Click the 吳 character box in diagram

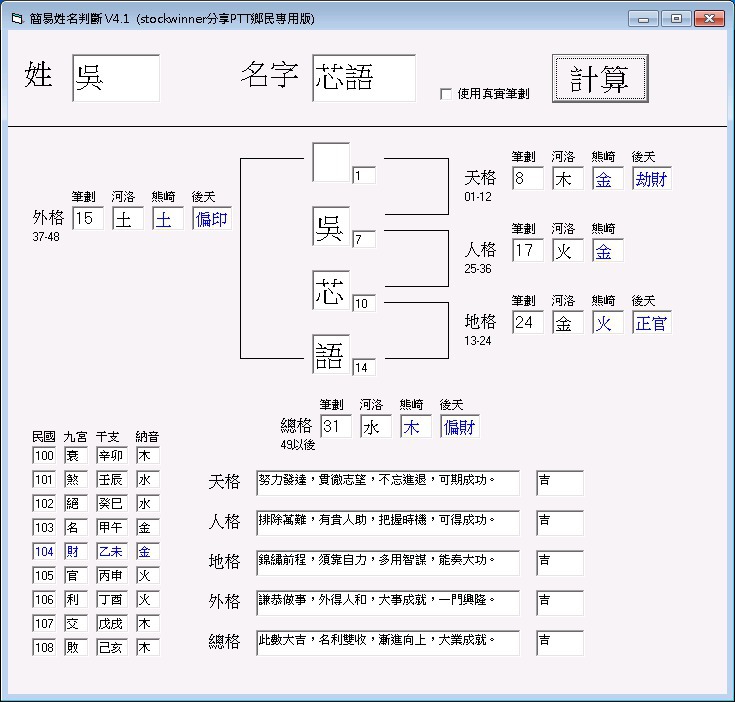click(x=331, y=226)
